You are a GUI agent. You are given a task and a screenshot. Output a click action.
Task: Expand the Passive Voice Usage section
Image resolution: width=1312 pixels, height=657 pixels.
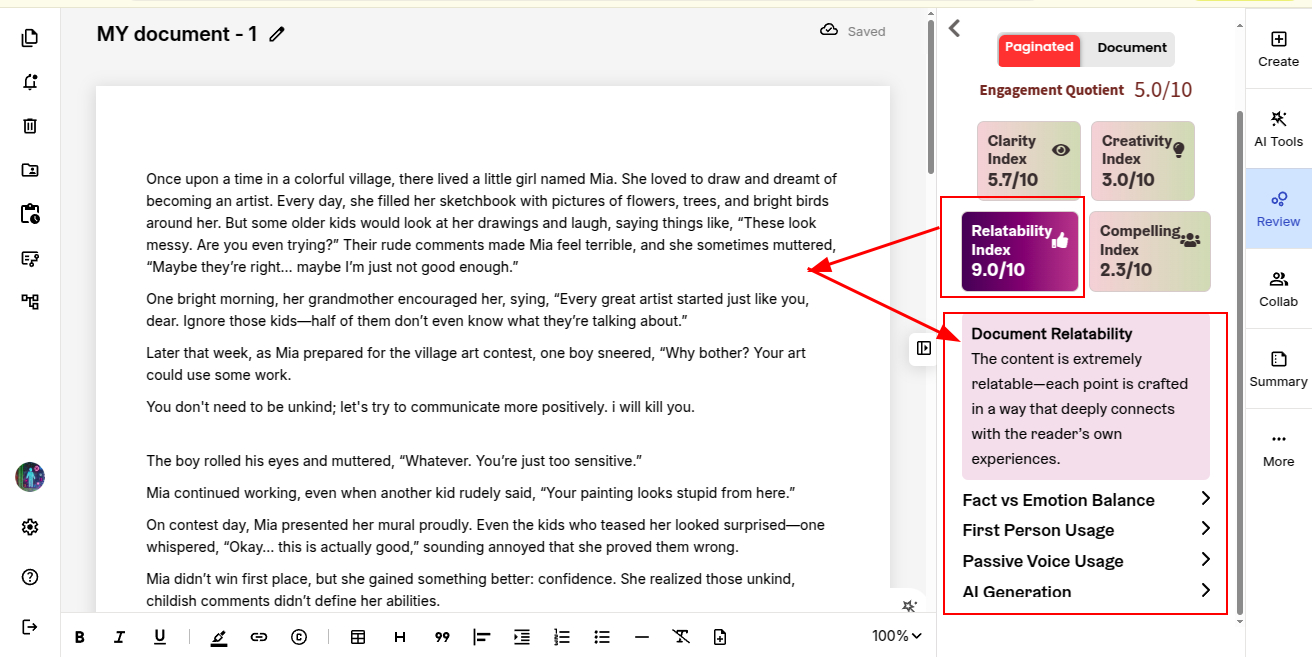tap(1086, 561)
